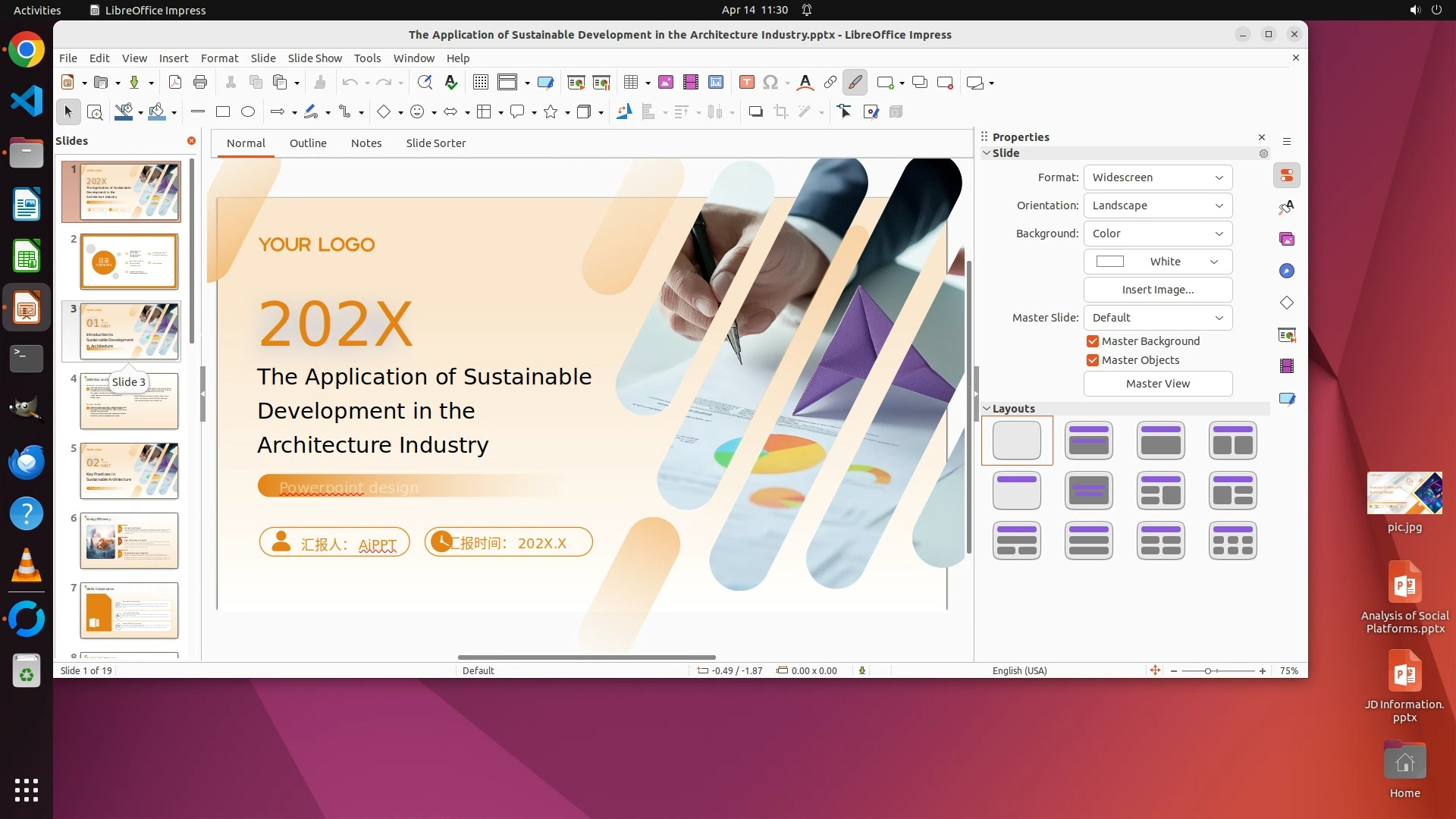Click the Export as PDF toolbar icon

pyautogui.click(x=175, y=83)
